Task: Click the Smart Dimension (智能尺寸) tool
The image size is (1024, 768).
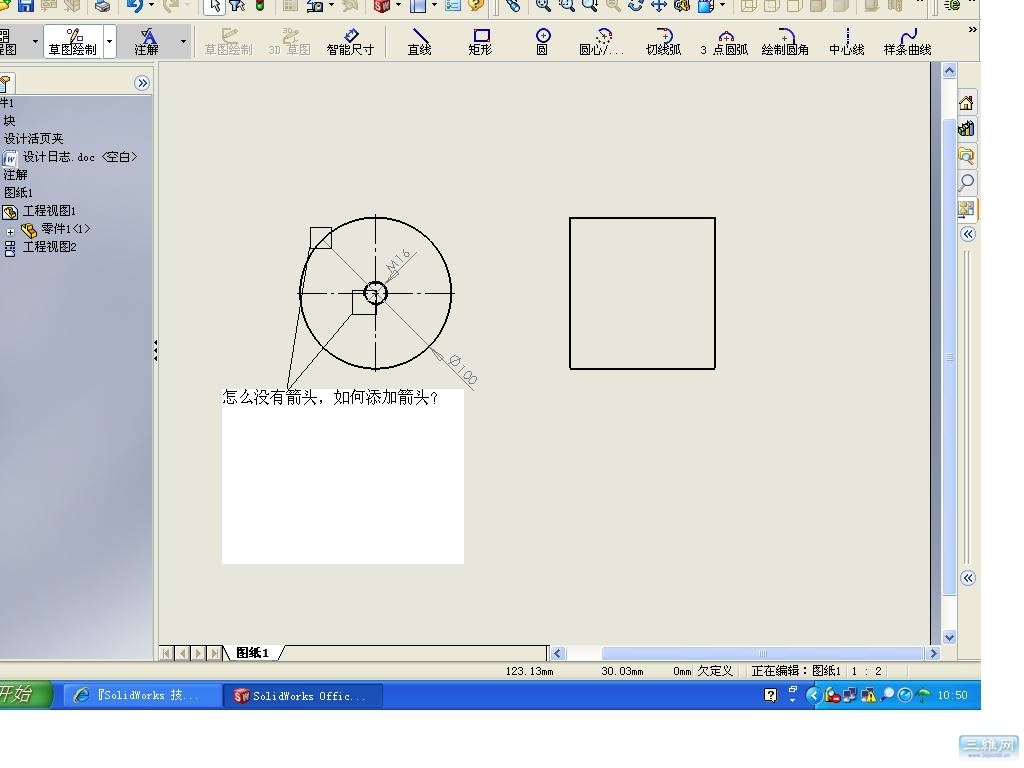Action: (x=350, y=42)
